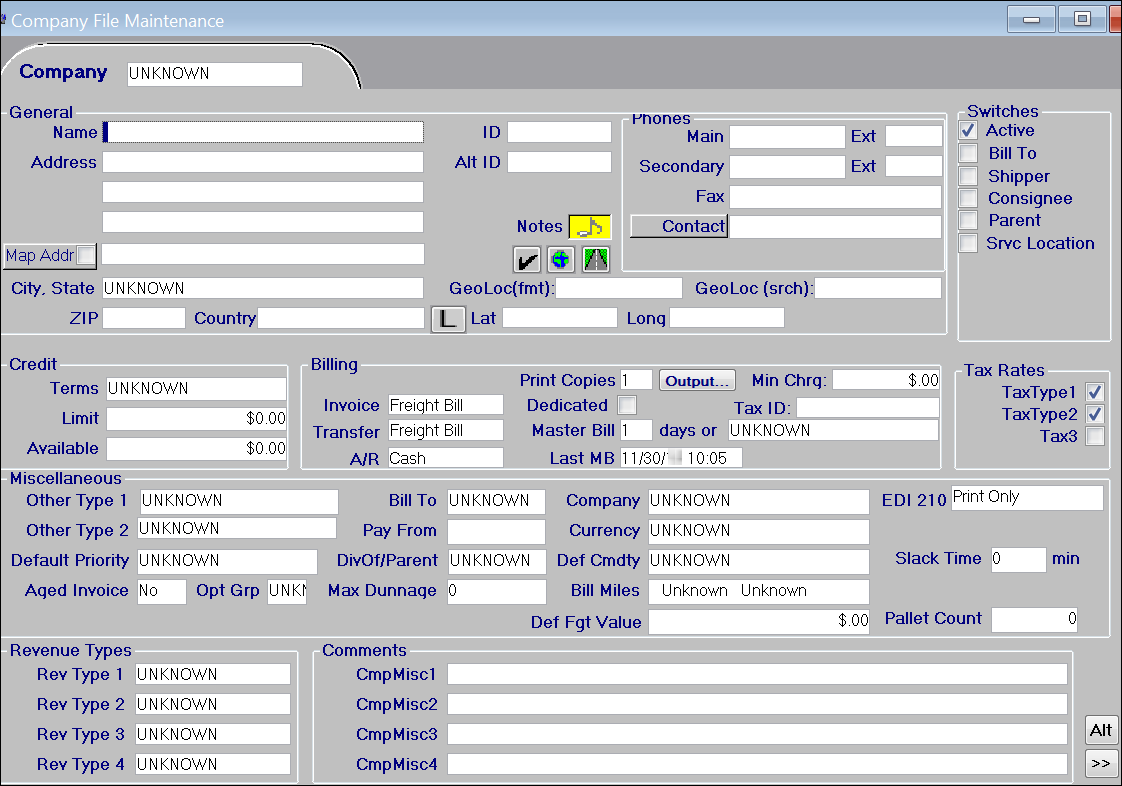Select the Company tab header

pyautogui.click(x=63, y=72)
